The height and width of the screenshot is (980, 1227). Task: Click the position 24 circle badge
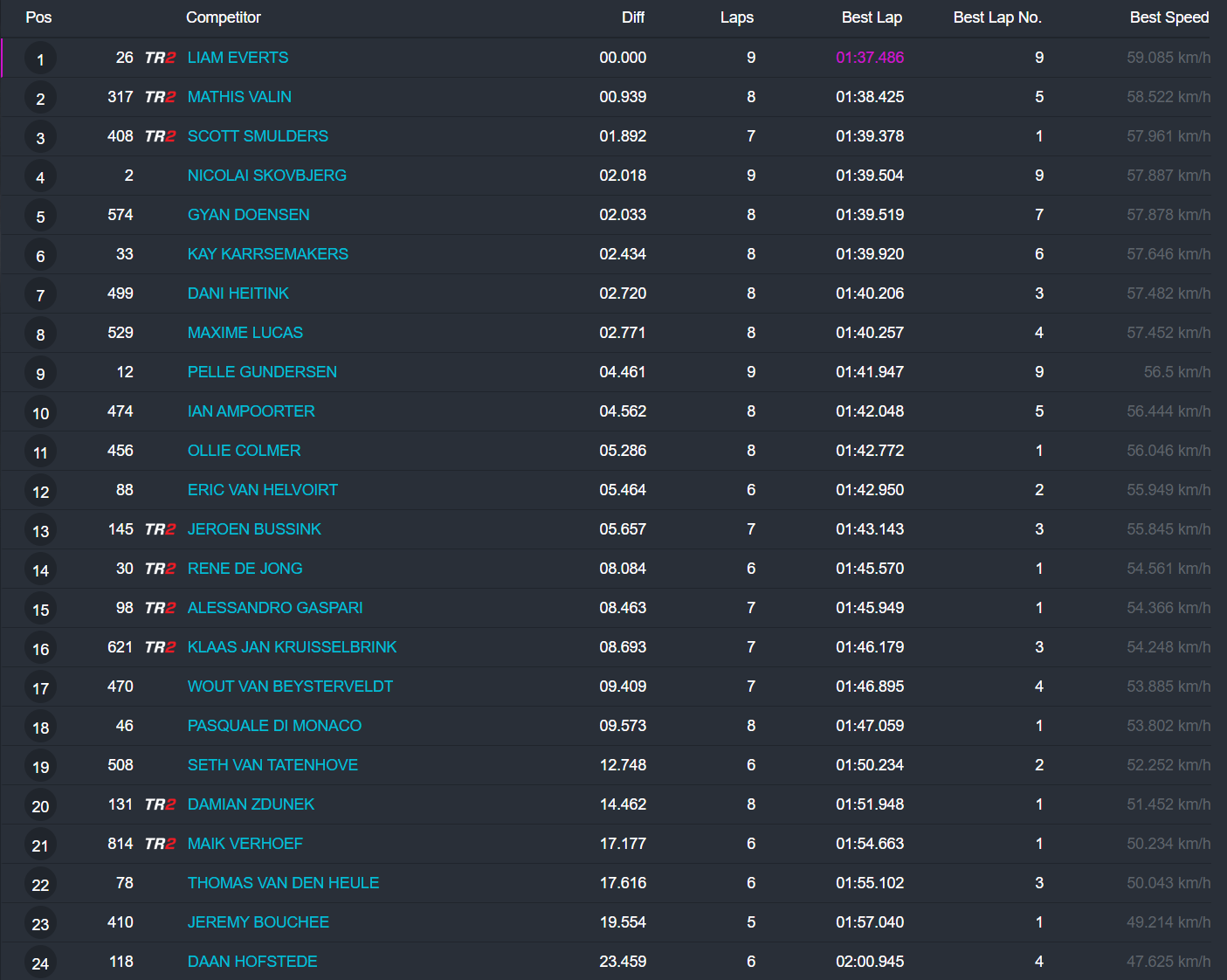40,963
